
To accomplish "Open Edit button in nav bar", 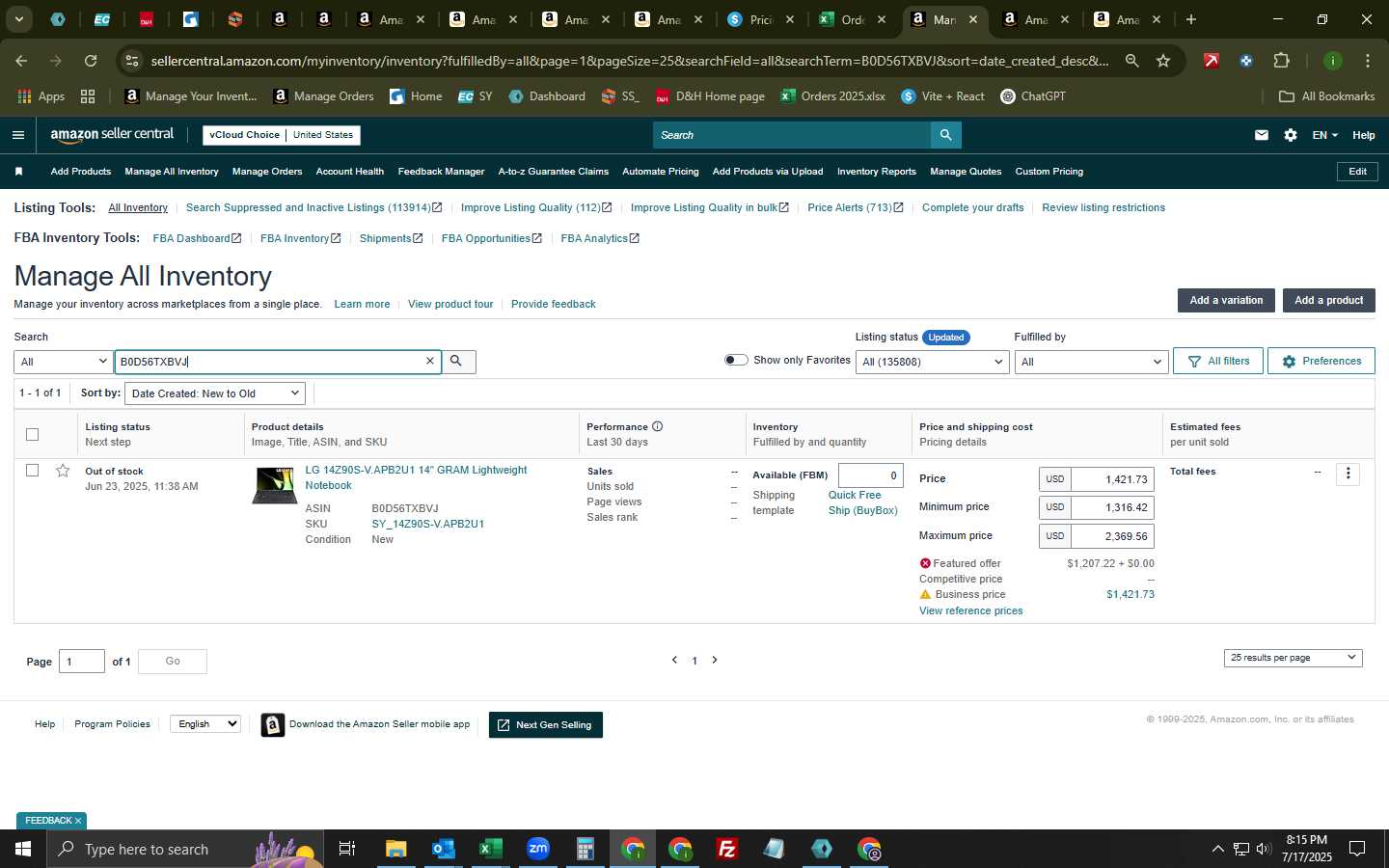I will point(1357,172).
